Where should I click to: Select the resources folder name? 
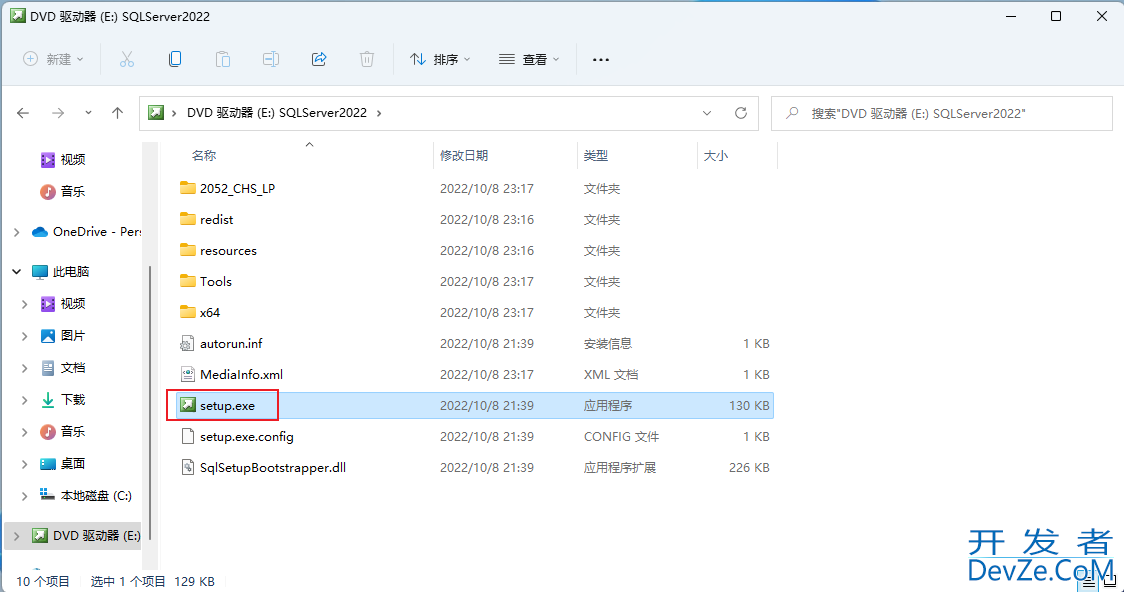228,250
